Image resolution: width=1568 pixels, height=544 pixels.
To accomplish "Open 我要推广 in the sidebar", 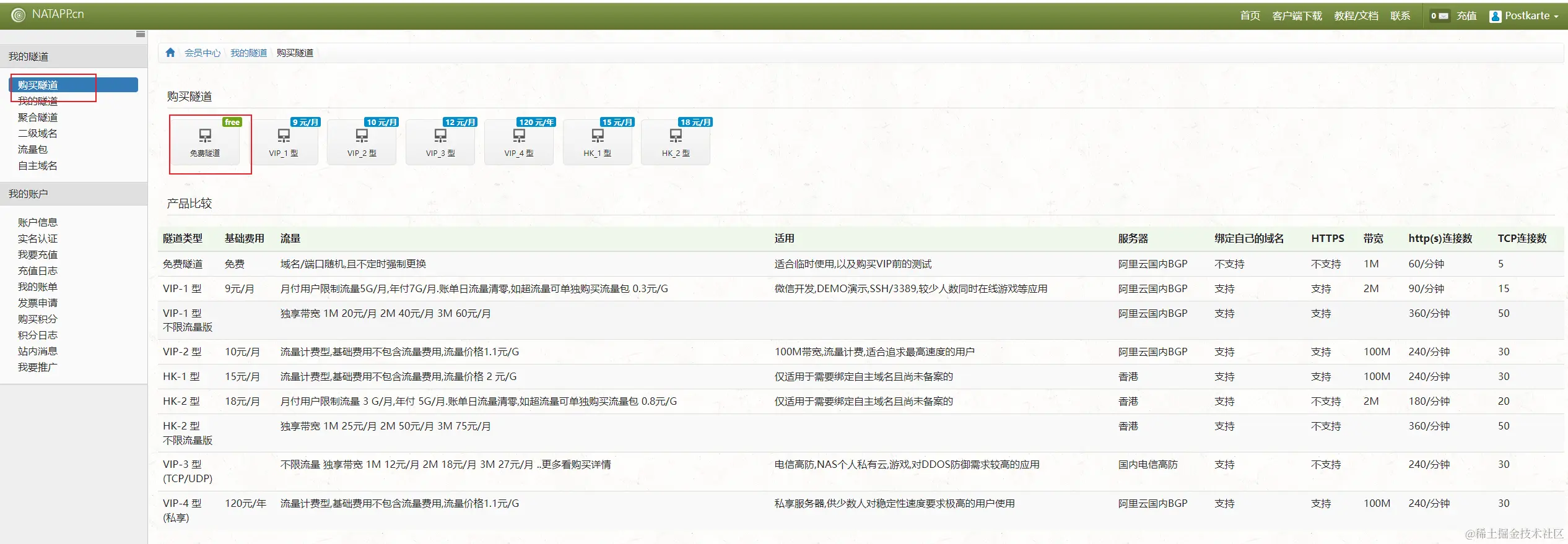I will point(38,367).
